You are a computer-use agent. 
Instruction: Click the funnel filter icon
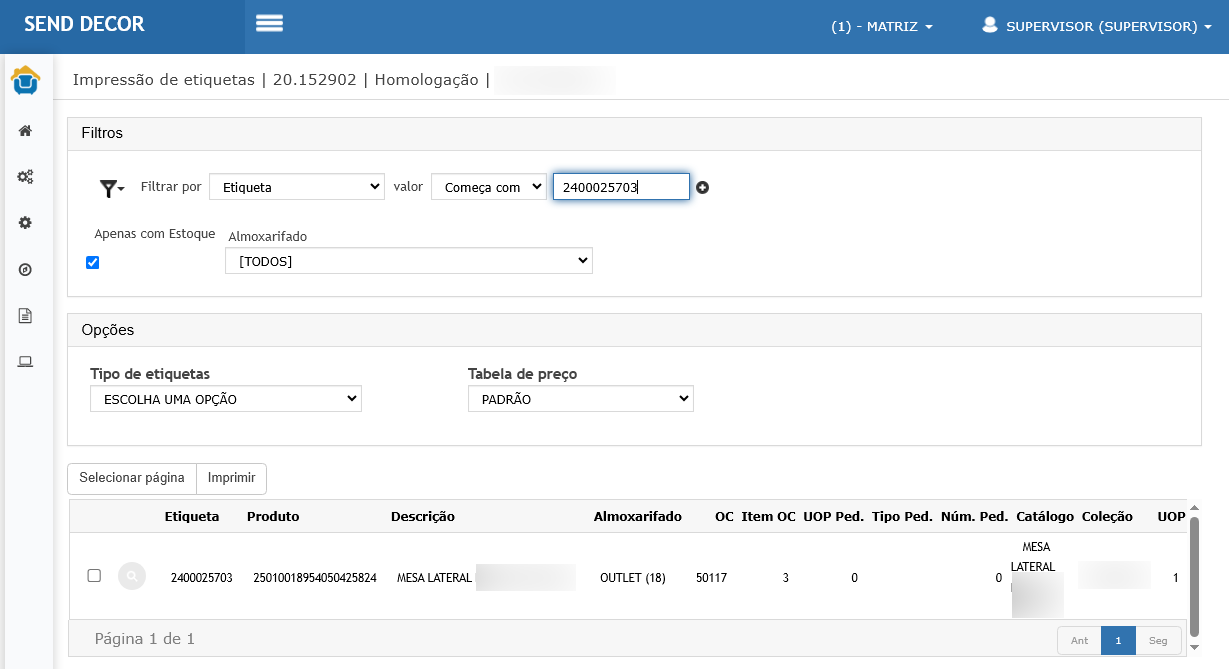[111, 187]
